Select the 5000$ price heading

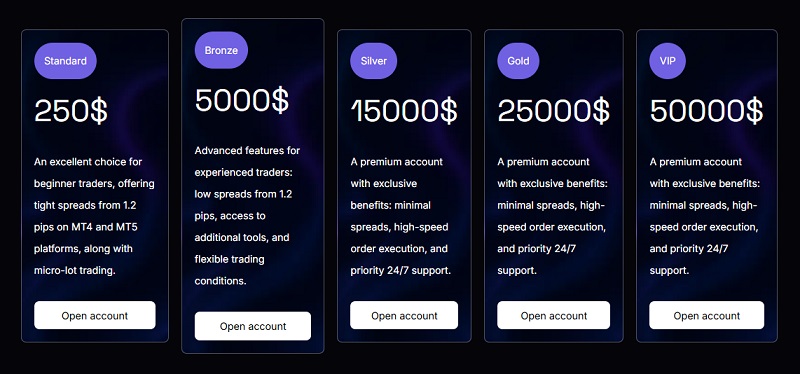click(242, 100)
